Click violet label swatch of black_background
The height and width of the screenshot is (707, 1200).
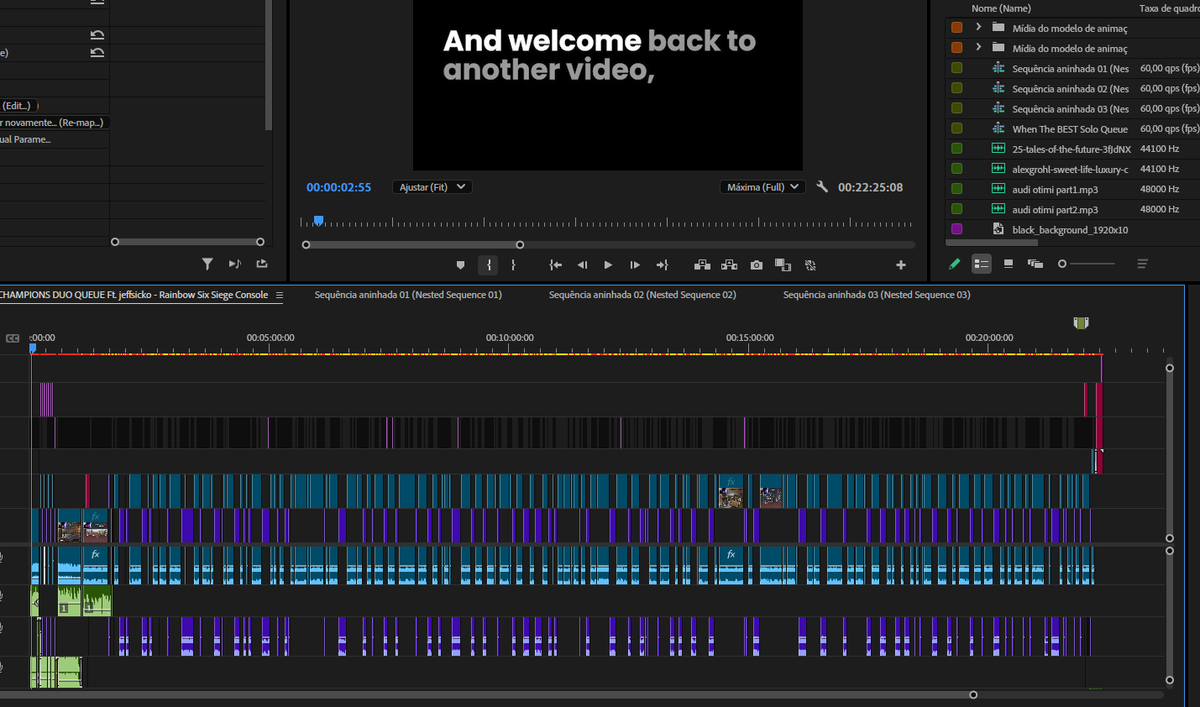(957, 229)
